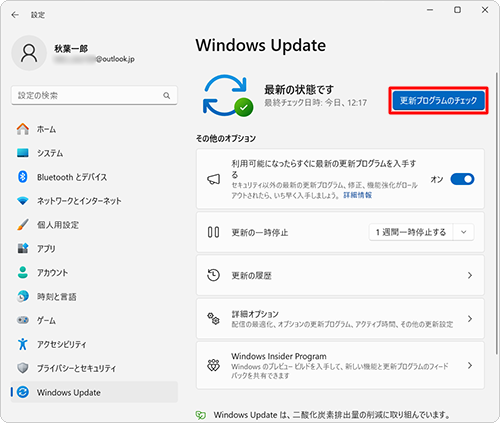Viewport: 500px width, 423px height.
Task: Click the Accessibility figure icon
Action: click(x=23, y=344)
